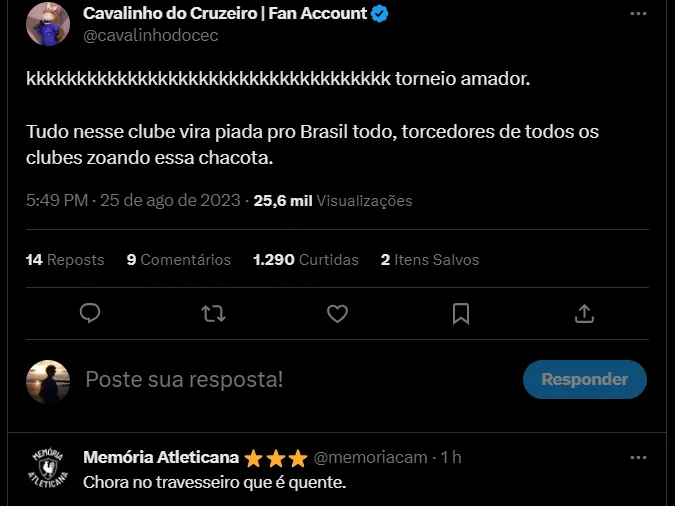Click the Memória Atleticana profile avatar
Screen dimensions: 675x506
point(47,468)
